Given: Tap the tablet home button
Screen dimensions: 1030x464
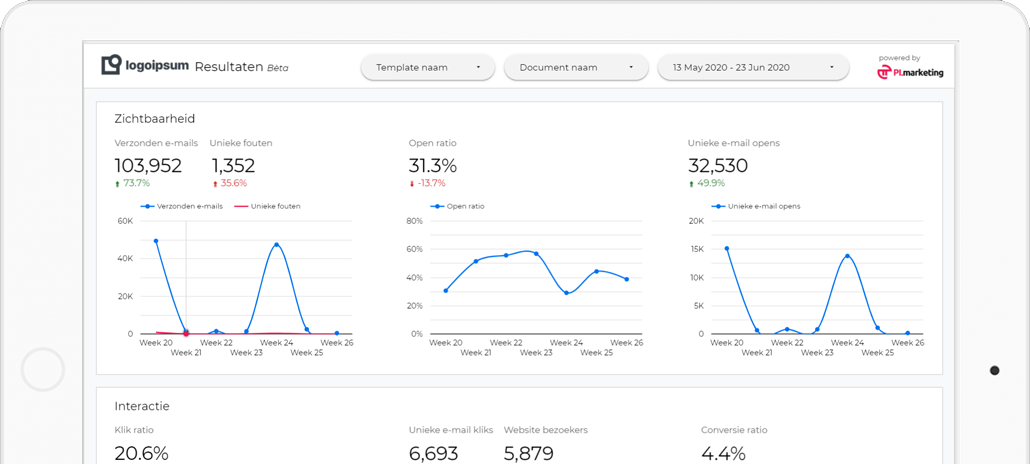Looking at the screenshot, I should pos(43,370).
